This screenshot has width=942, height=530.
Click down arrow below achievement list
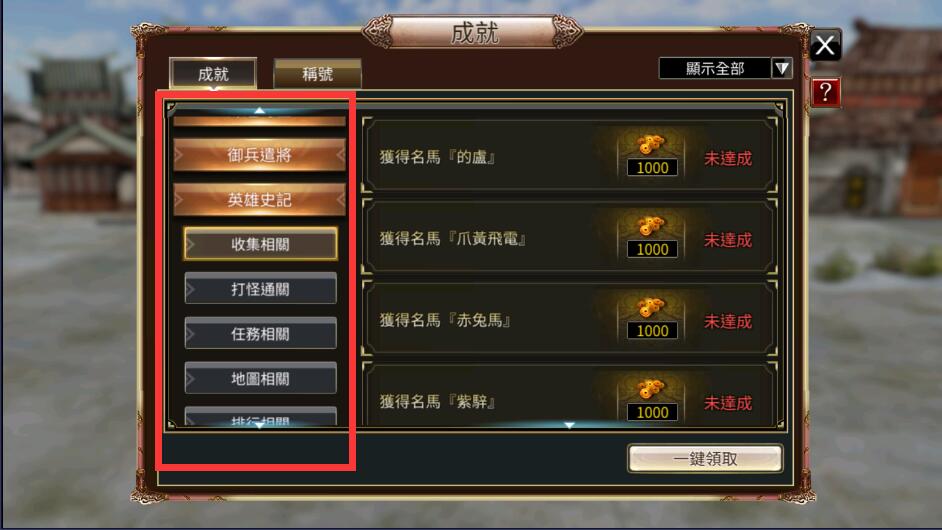(x=569, y=425)
